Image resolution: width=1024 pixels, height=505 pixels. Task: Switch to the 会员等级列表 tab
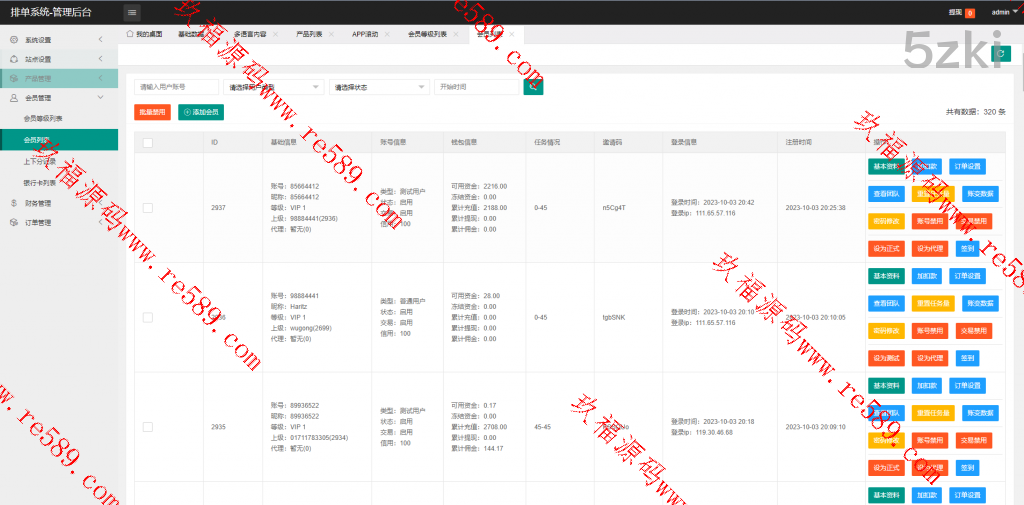427,33
